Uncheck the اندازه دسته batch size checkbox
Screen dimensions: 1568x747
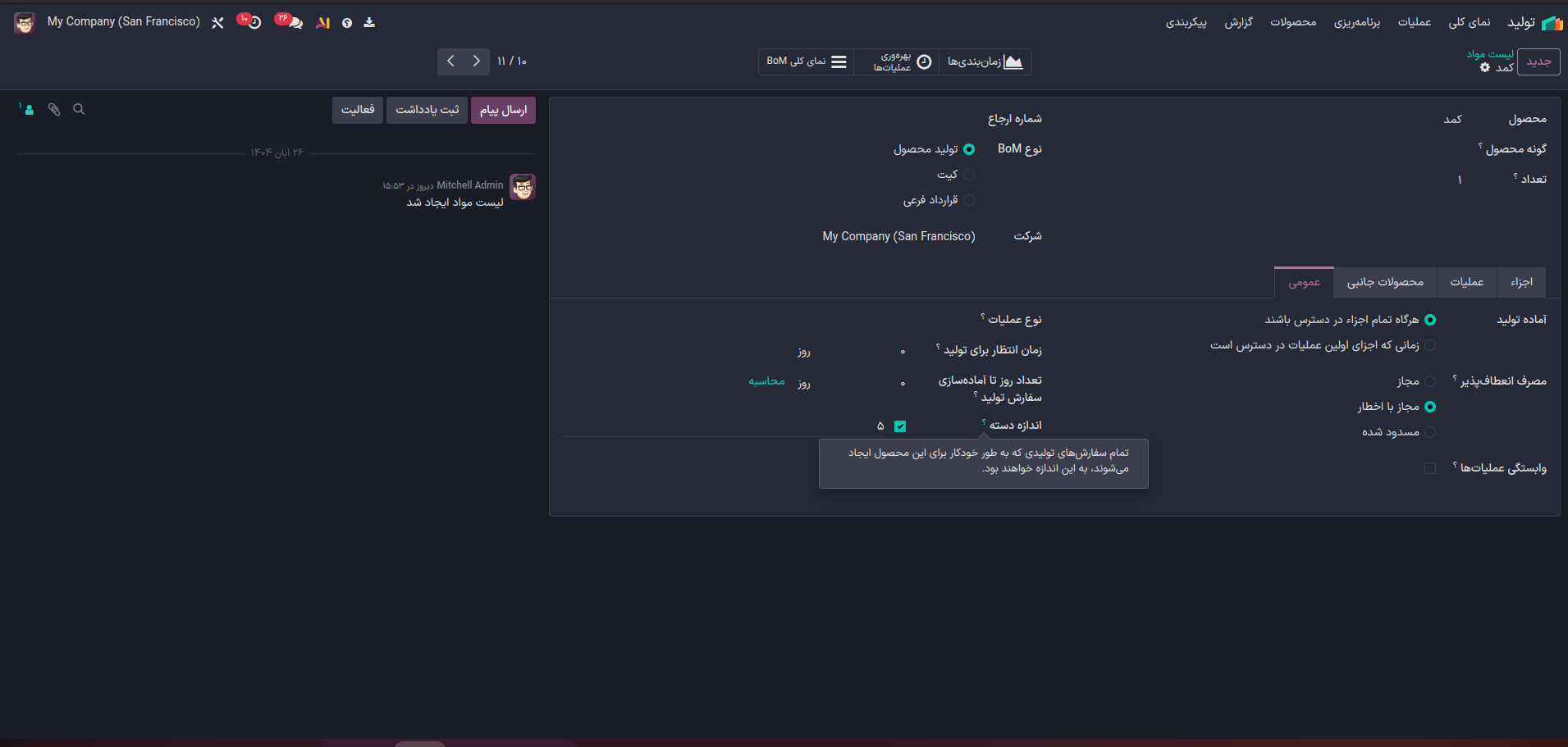(x=900, y=426)
